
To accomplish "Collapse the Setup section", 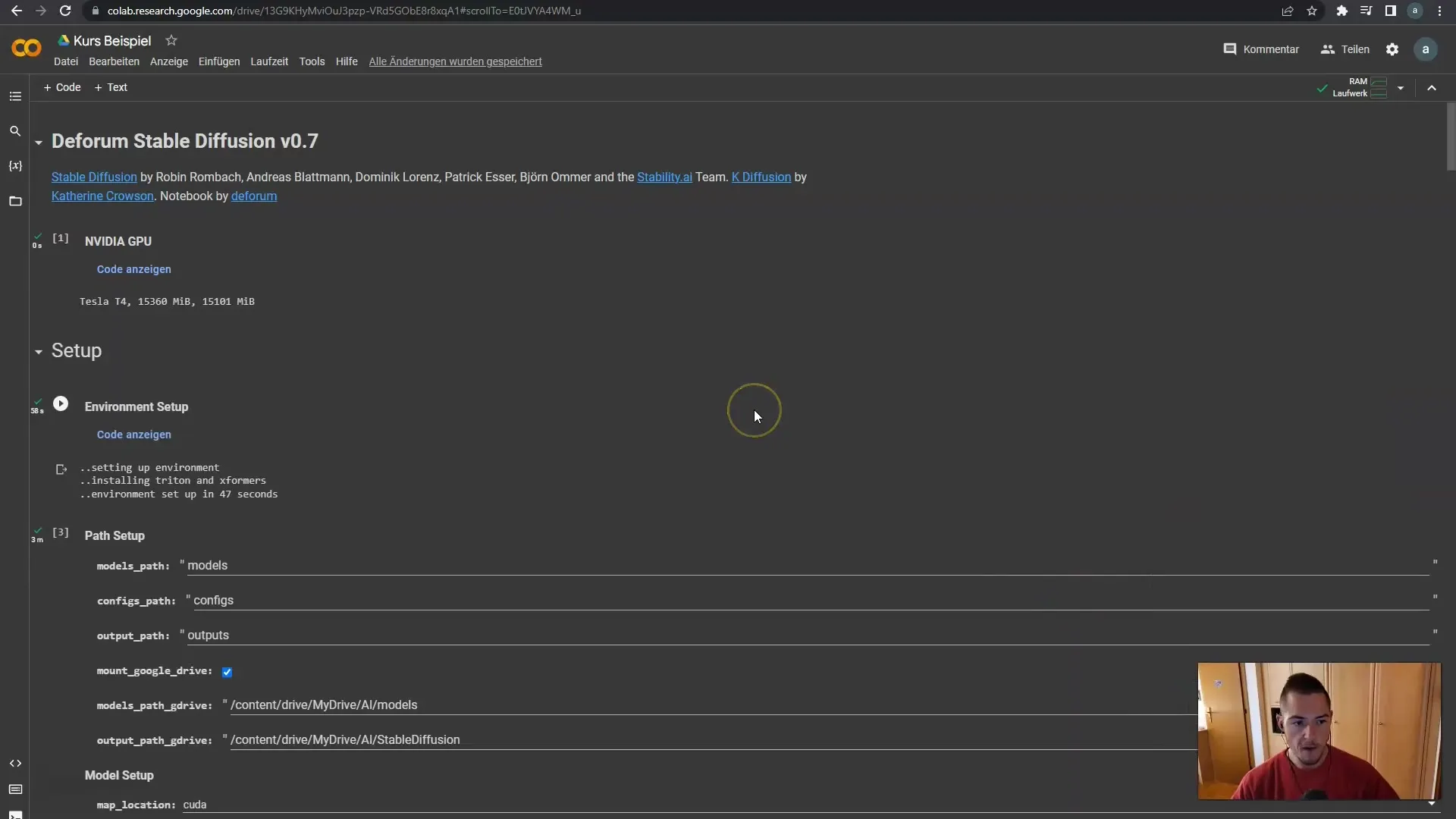I will click(38, 352).
